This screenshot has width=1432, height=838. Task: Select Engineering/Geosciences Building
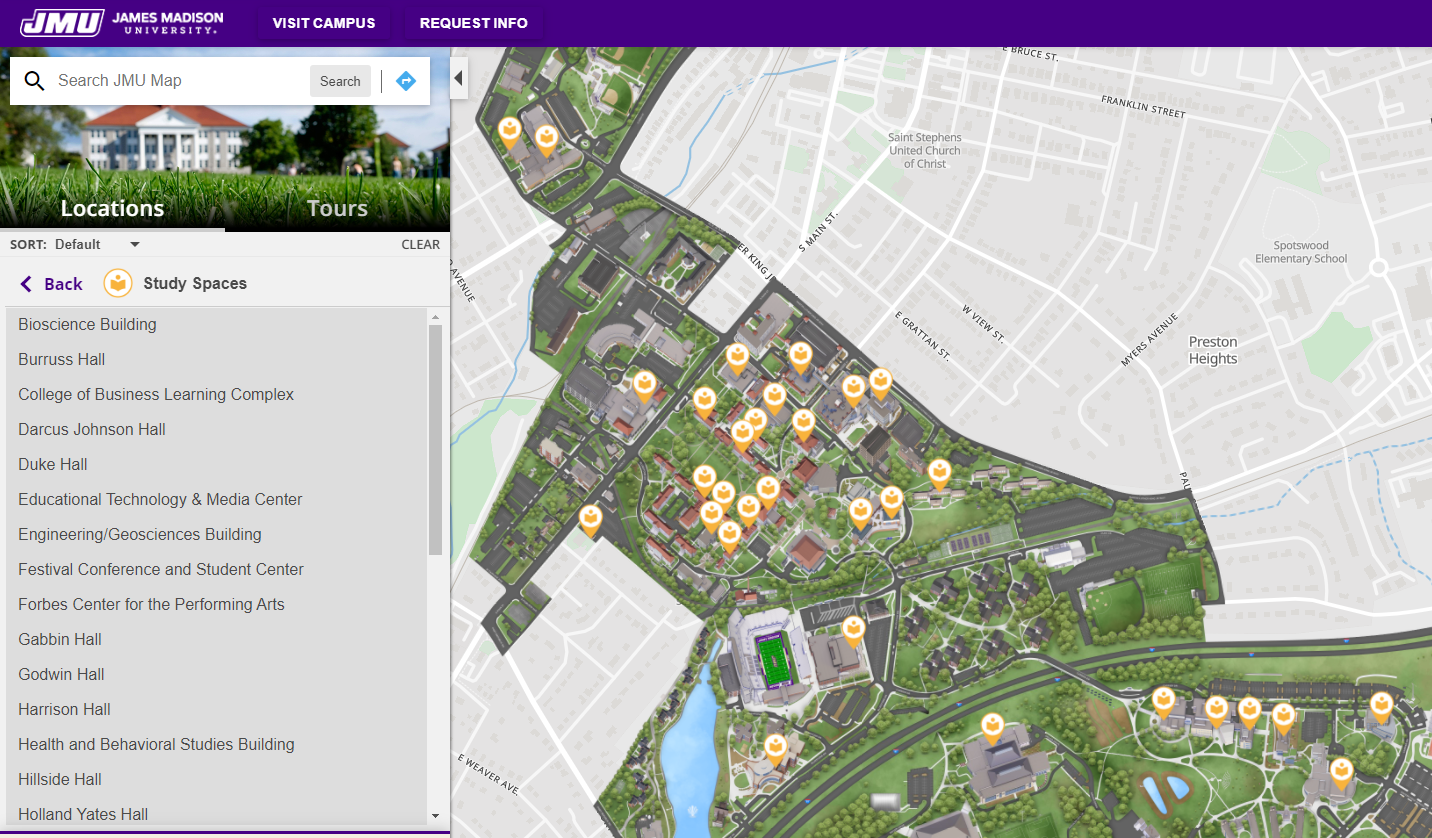click(x=217, y=534)
